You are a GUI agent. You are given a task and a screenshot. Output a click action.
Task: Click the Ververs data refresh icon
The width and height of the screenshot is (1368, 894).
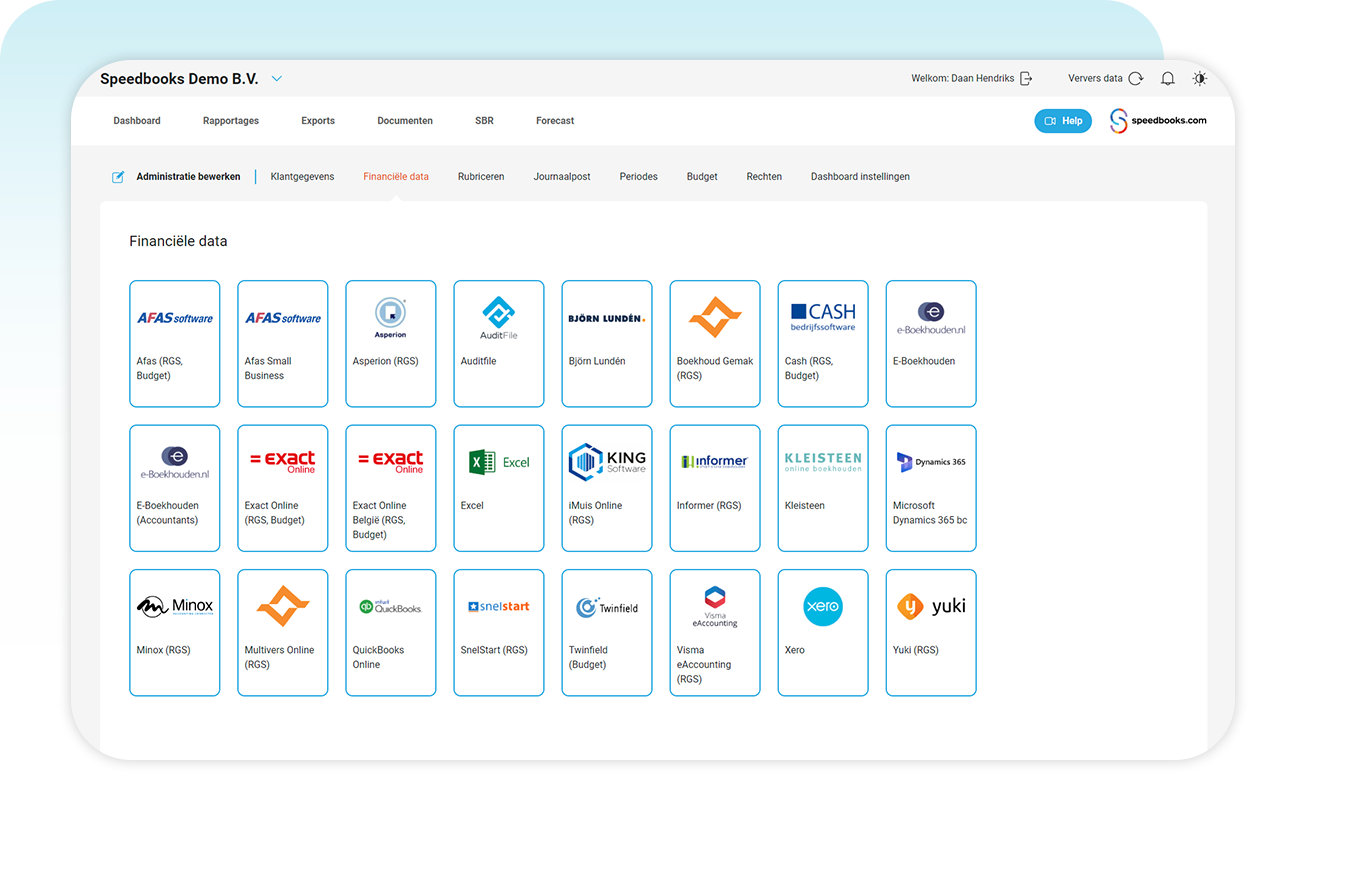[x=1135, y=78]
